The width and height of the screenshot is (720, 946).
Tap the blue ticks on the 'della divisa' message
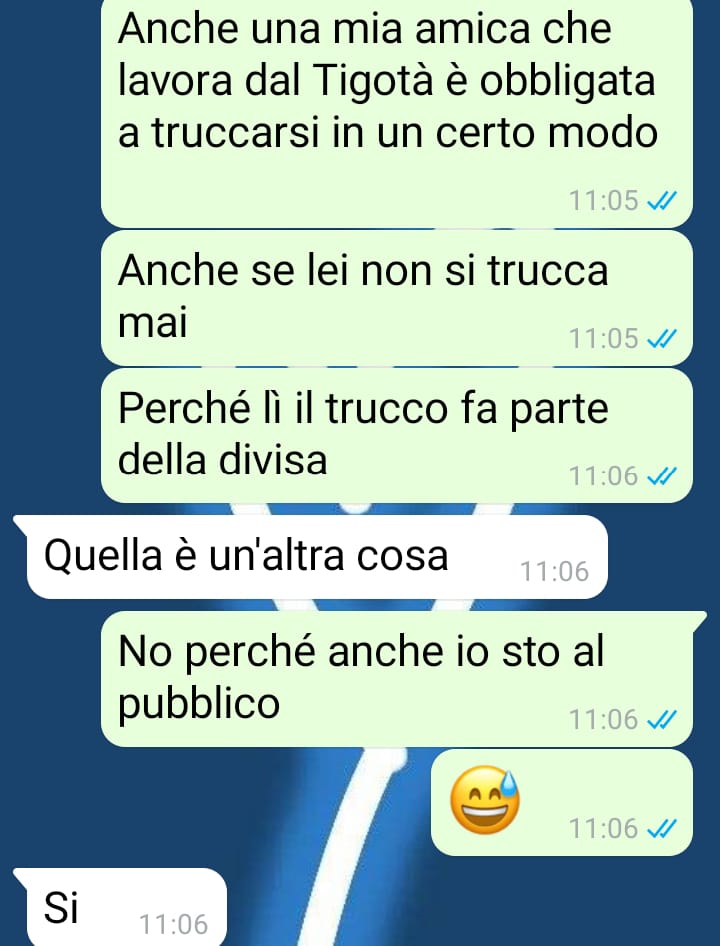pyautogui.click(x=661, y=477)
